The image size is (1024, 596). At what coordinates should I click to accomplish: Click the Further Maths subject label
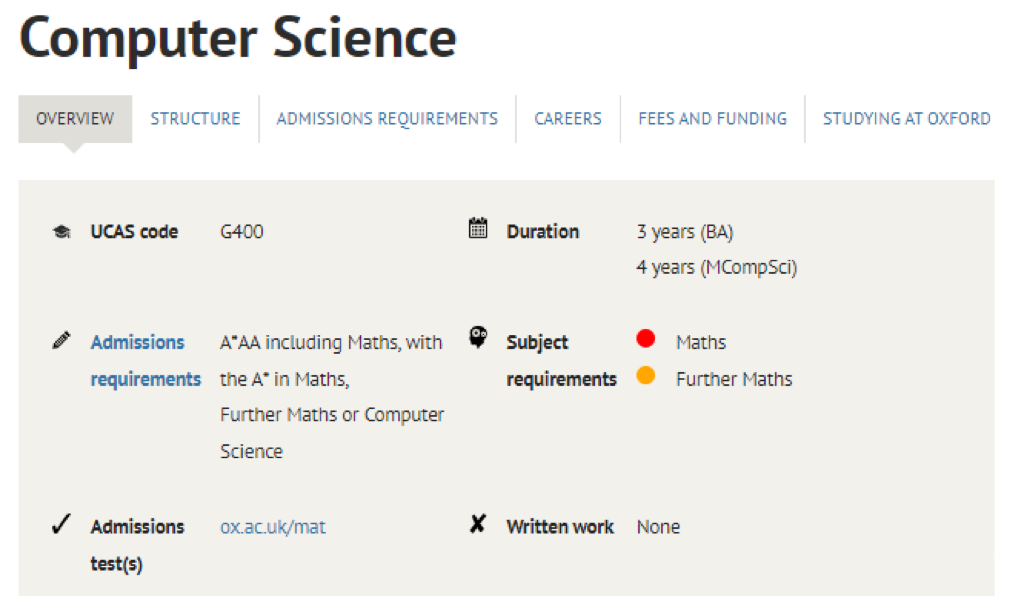point(734,379)
